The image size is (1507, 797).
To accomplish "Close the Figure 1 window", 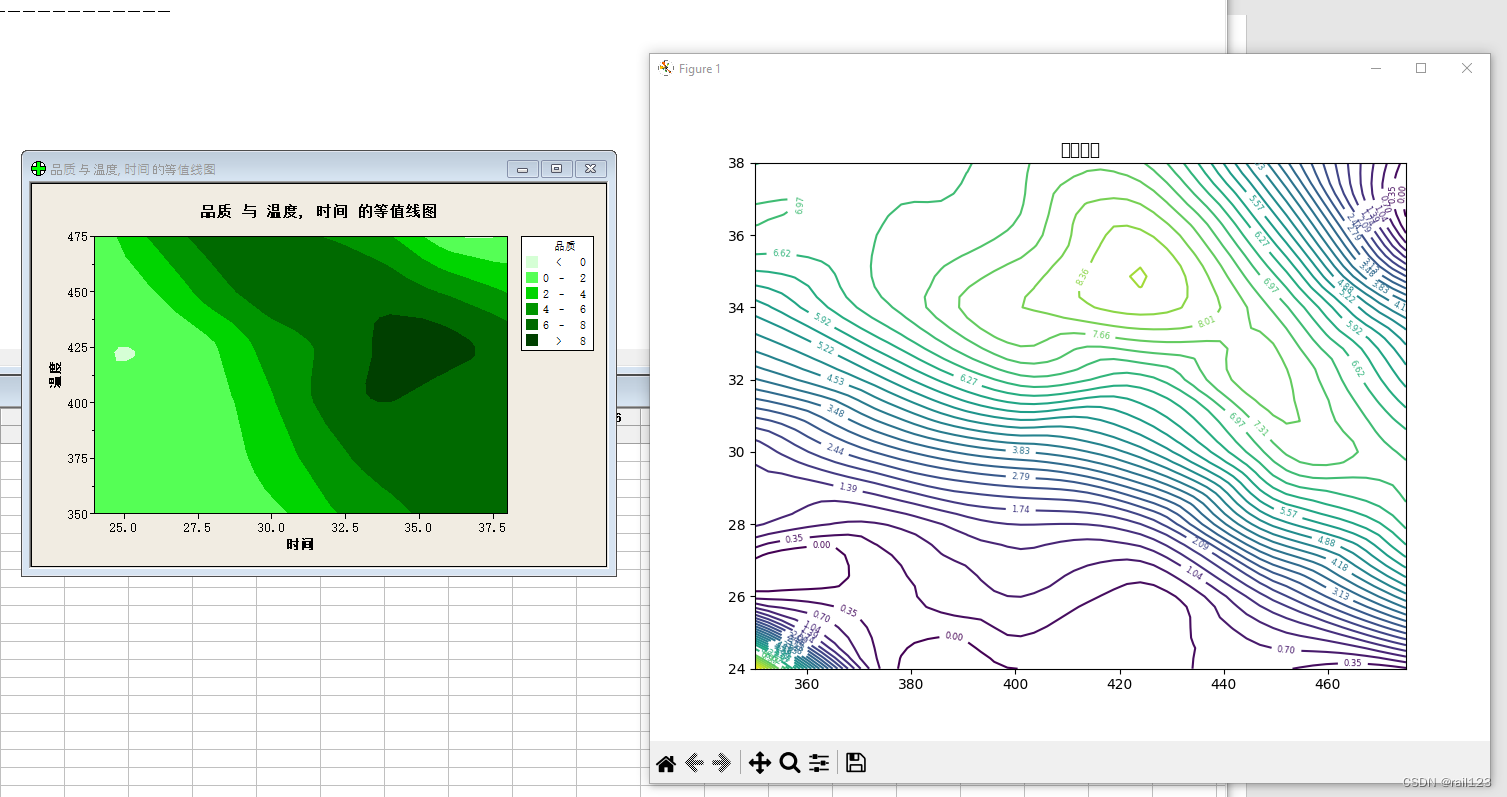I will click(x=1466, y=68).
